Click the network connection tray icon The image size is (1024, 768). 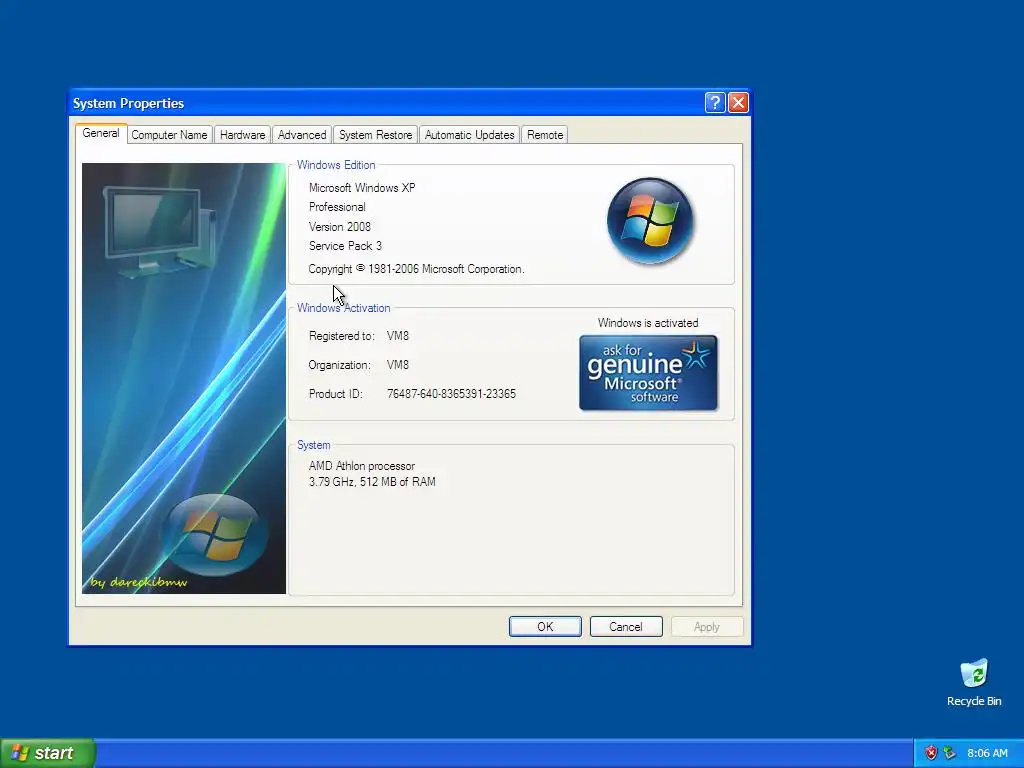coord(949,753)
